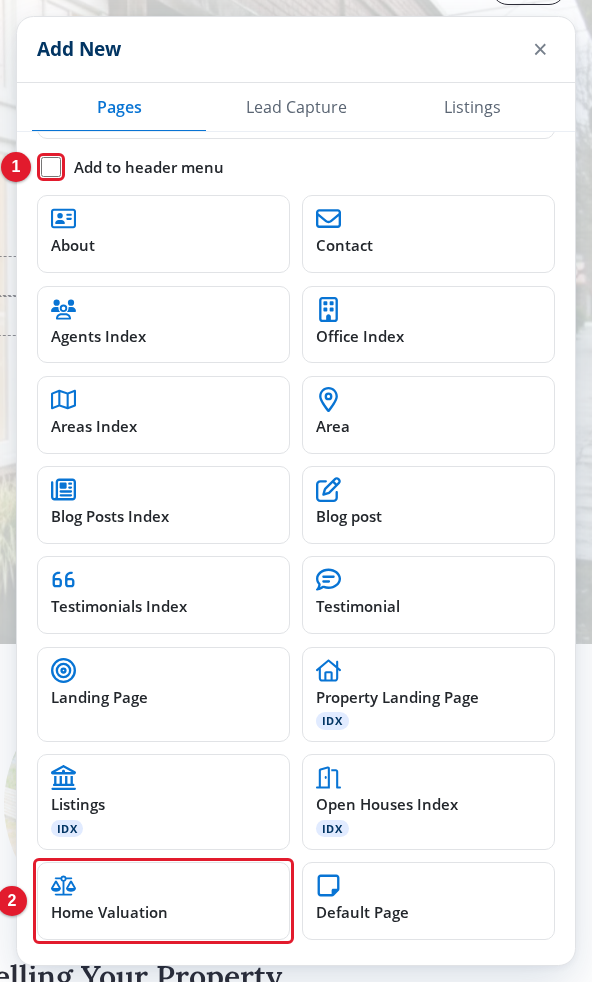Click the Blog post pencil edit icon
Screen dimensions: 592x982
click(x=328, y=490)
